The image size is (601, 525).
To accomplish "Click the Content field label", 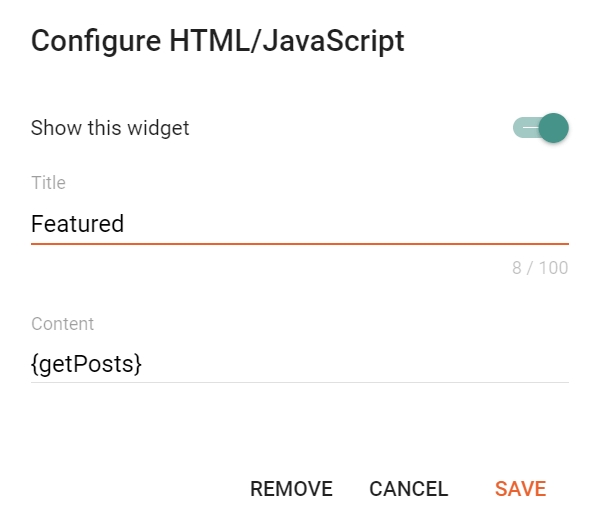I will tap(62, 324).
